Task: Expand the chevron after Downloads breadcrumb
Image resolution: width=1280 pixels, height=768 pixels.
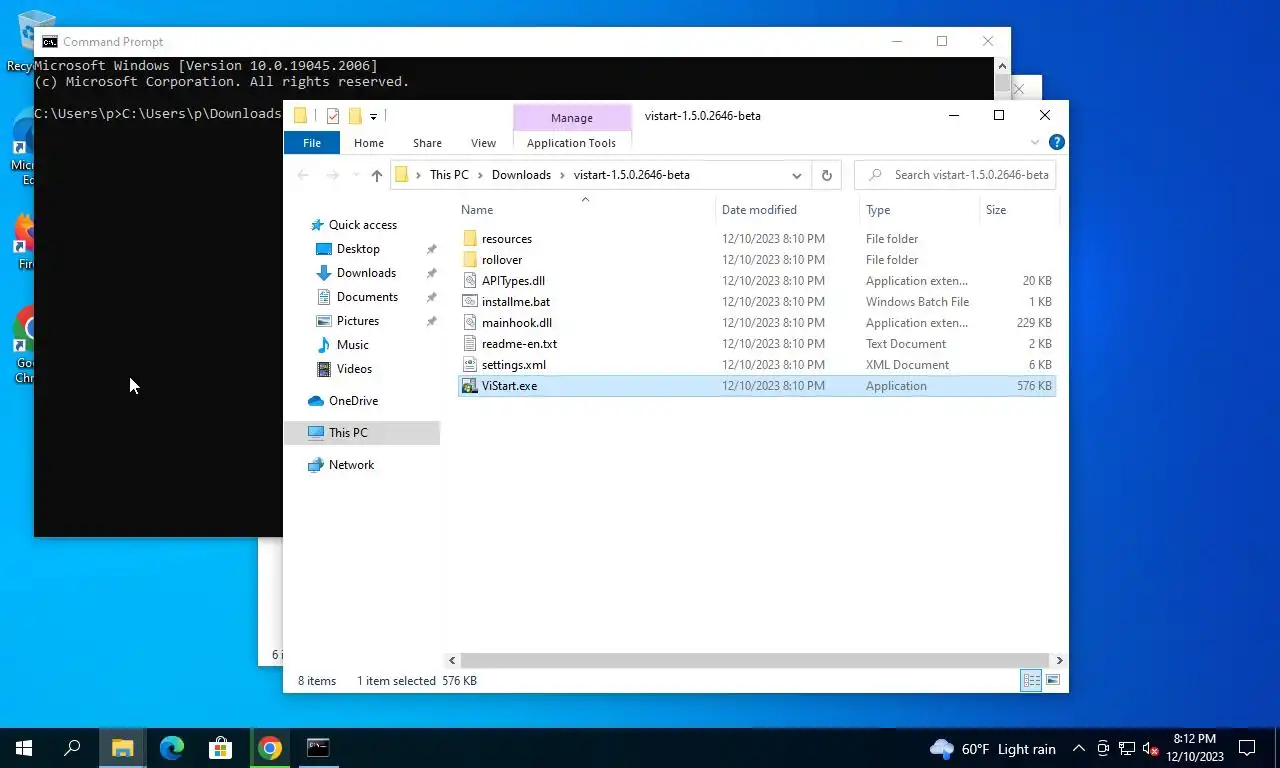Action: 562,175
